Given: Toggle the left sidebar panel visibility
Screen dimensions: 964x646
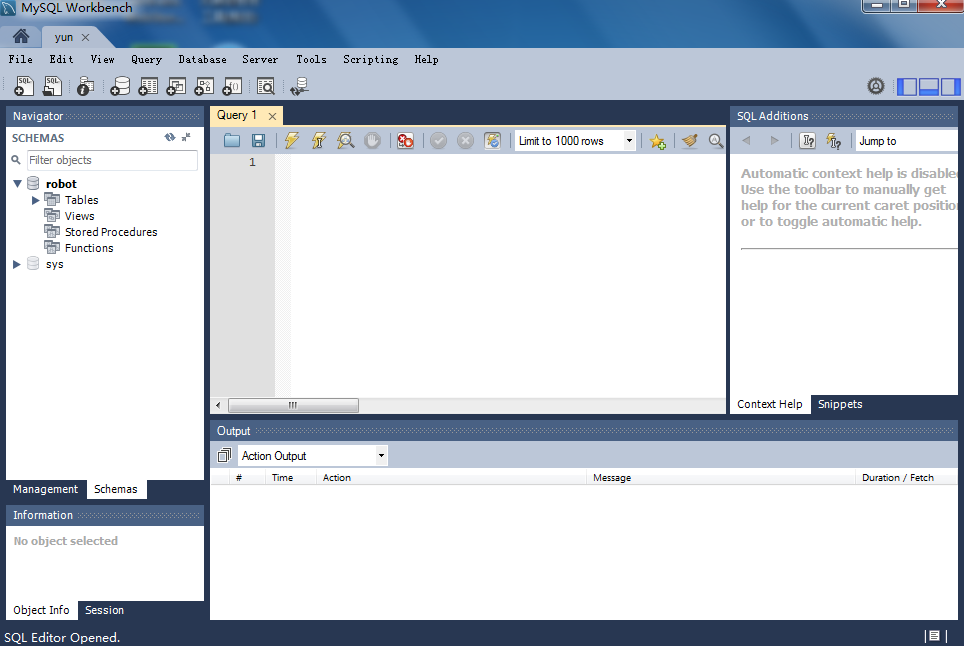Looking at the screenshot, I should click(907, 87).
